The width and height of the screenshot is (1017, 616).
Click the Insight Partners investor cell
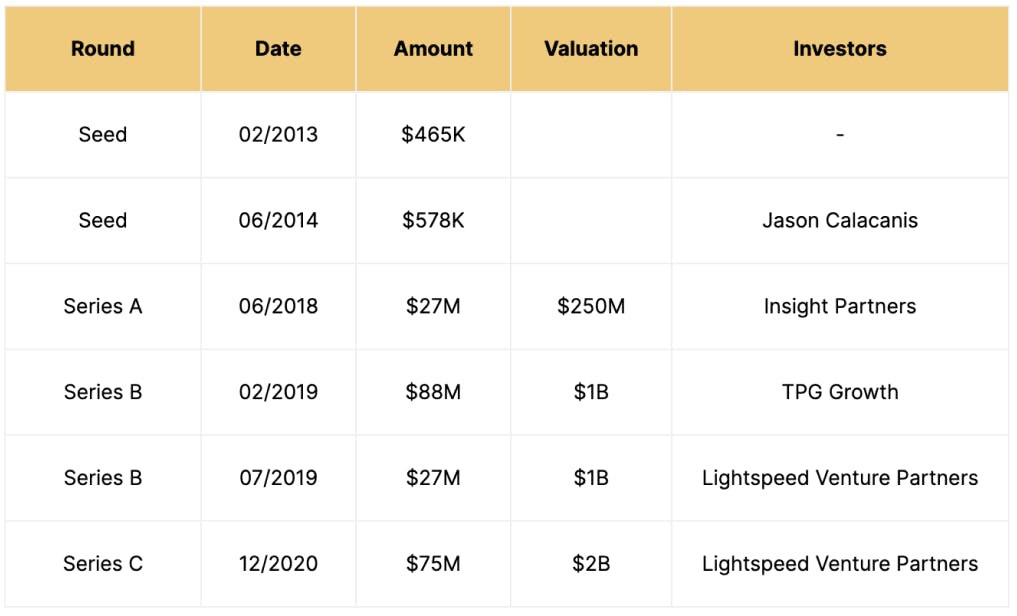pyautogui.click(x=839, y=306)
